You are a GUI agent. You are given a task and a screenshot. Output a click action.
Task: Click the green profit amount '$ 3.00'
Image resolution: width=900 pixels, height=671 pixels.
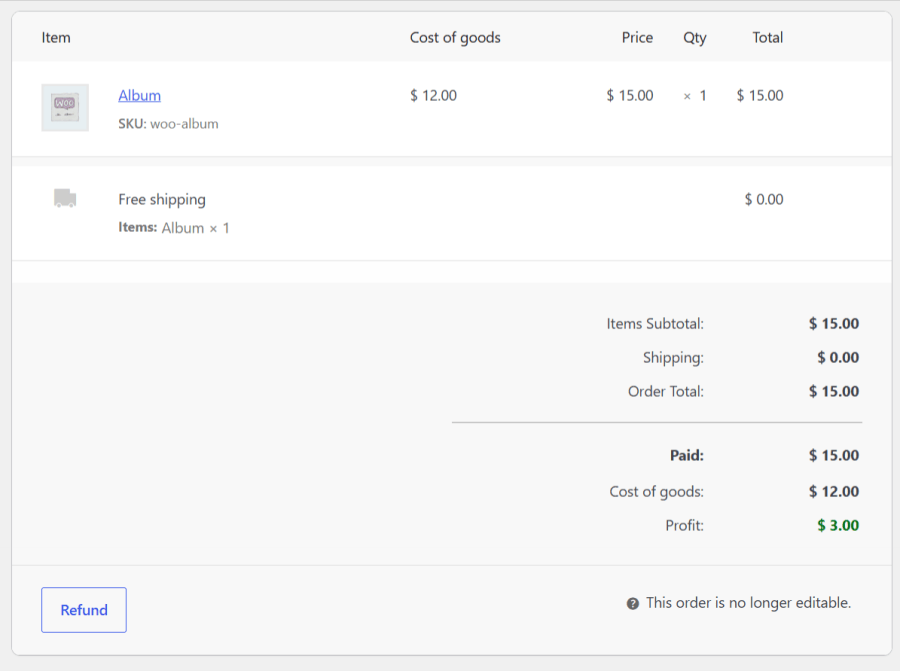click(838, 526)
